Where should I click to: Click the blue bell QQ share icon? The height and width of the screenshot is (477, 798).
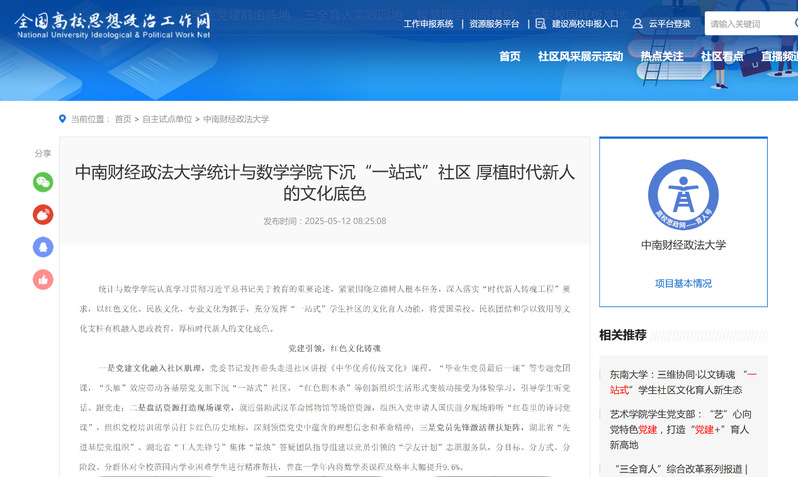[43, 247]
